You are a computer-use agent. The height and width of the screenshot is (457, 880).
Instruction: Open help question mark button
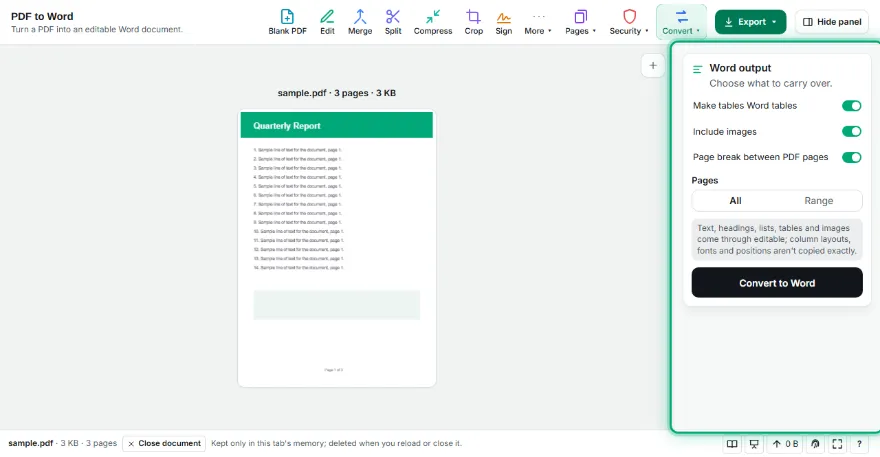(x=859, y=444)
